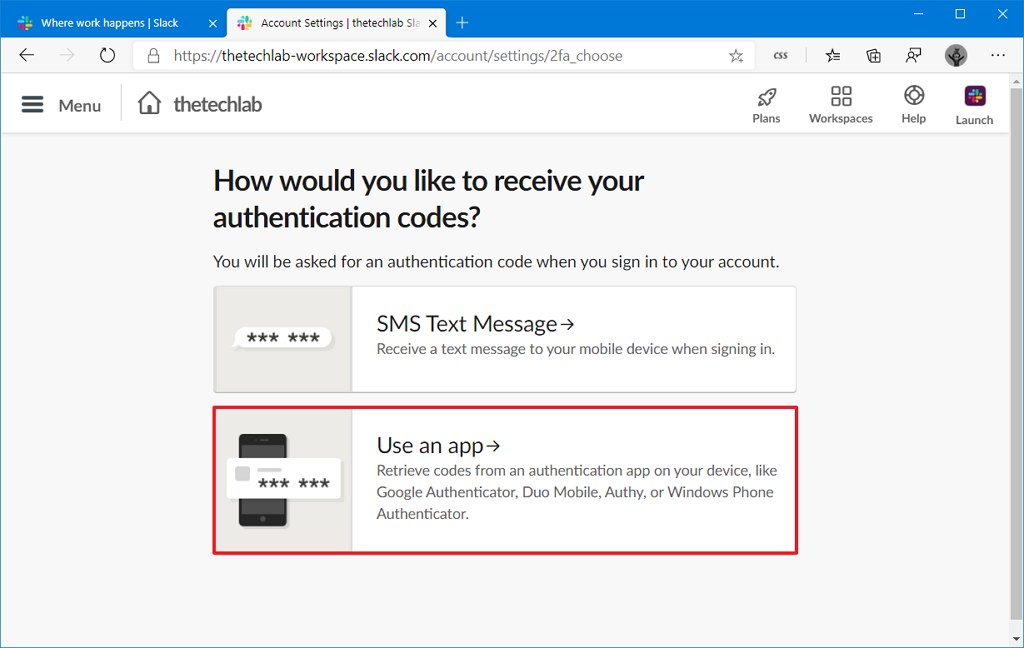Open the Plans rocket icon
Viewport: 1024px width, 648px height.
tap(766, 97)
